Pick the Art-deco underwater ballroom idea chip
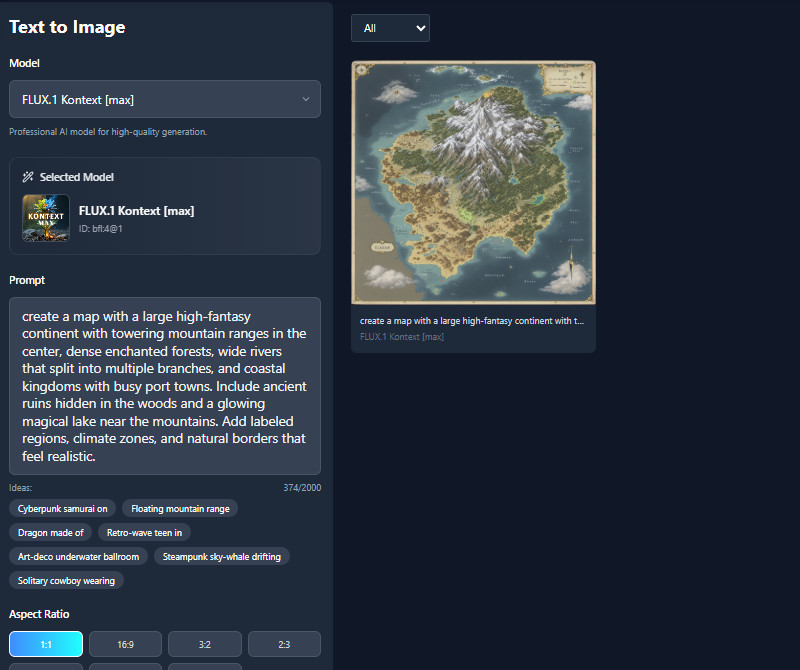 (x=79, y=557)
